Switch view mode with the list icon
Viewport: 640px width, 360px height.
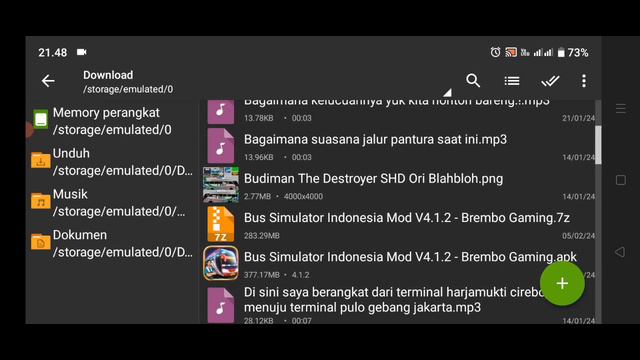coord(512,81)
